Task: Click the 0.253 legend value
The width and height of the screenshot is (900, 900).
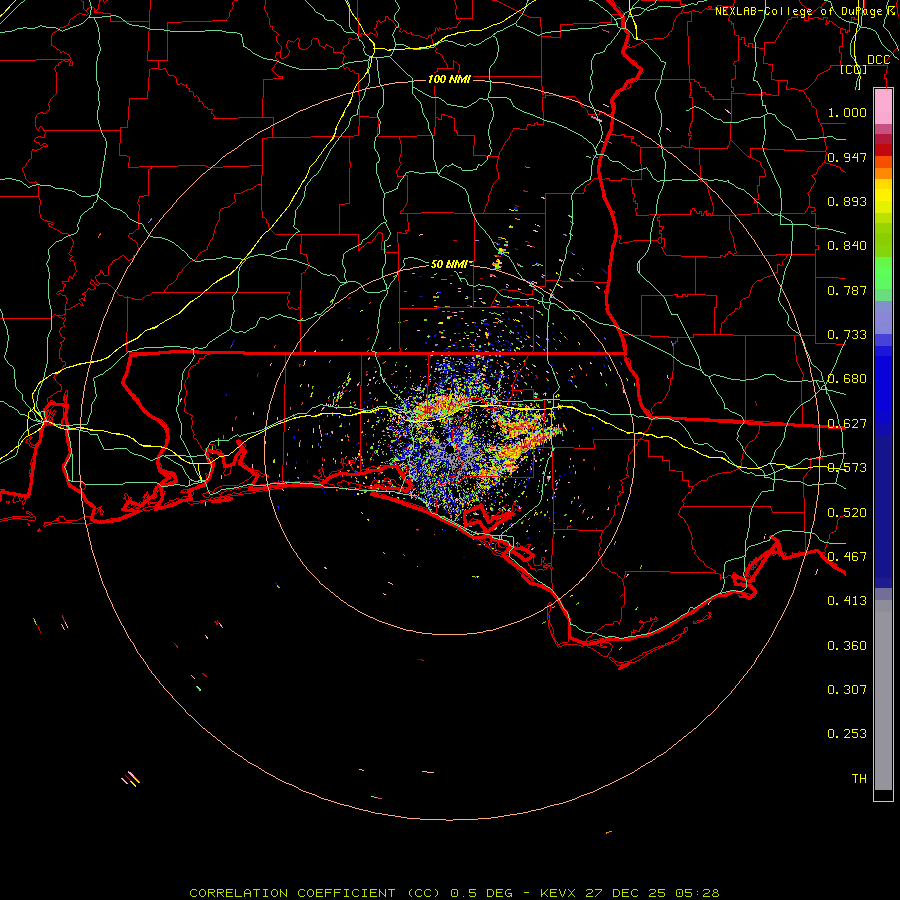Action: [847, 734]
